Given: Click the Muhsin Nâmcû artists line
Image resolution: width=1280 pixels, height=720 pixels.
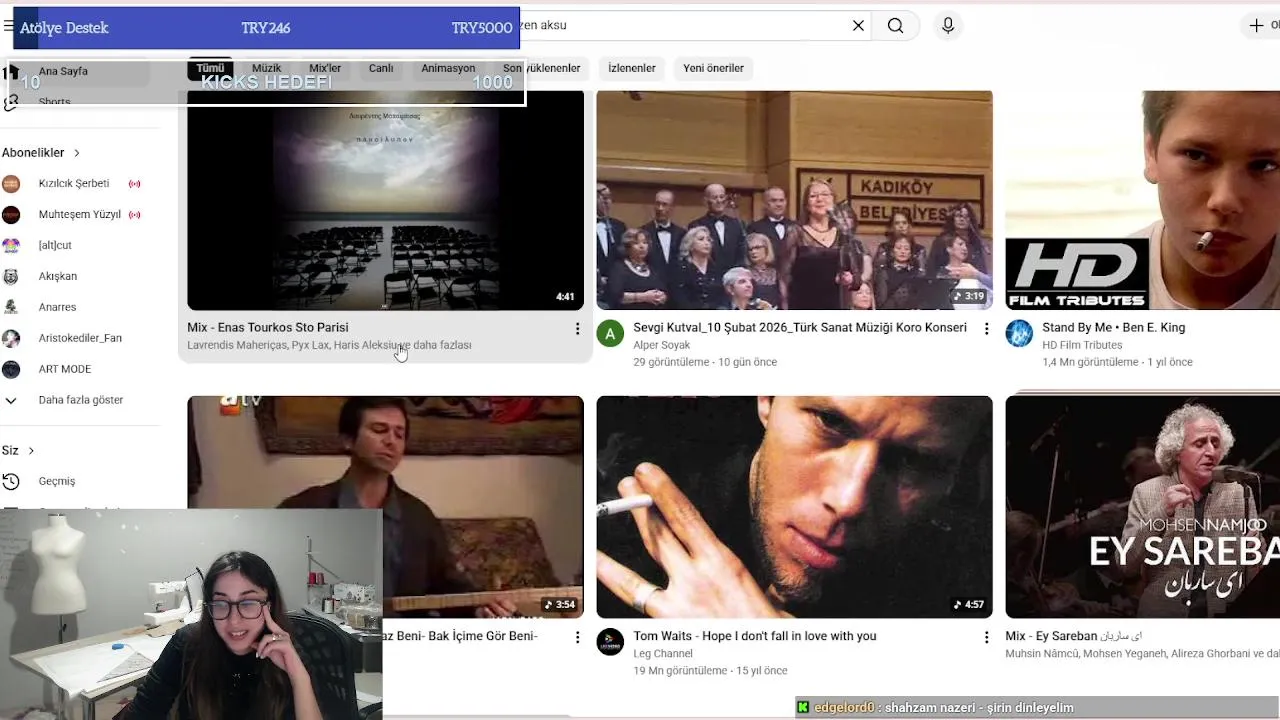Looking at the screenshot, I should (1142, 654).
